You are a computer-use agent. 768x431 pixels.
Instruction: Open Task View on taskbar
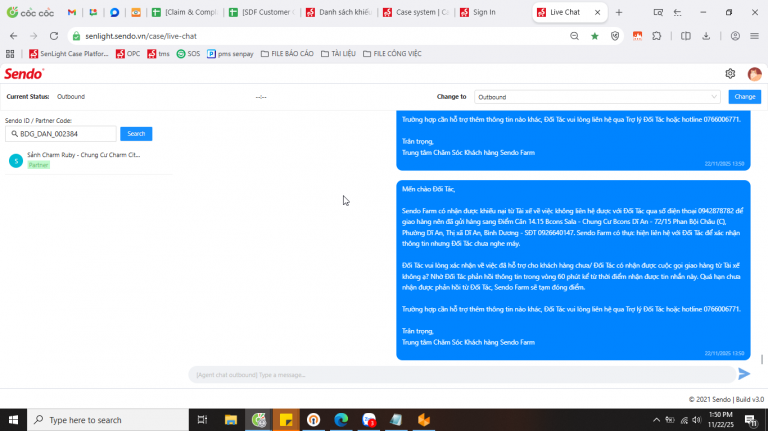coord(202,420)
